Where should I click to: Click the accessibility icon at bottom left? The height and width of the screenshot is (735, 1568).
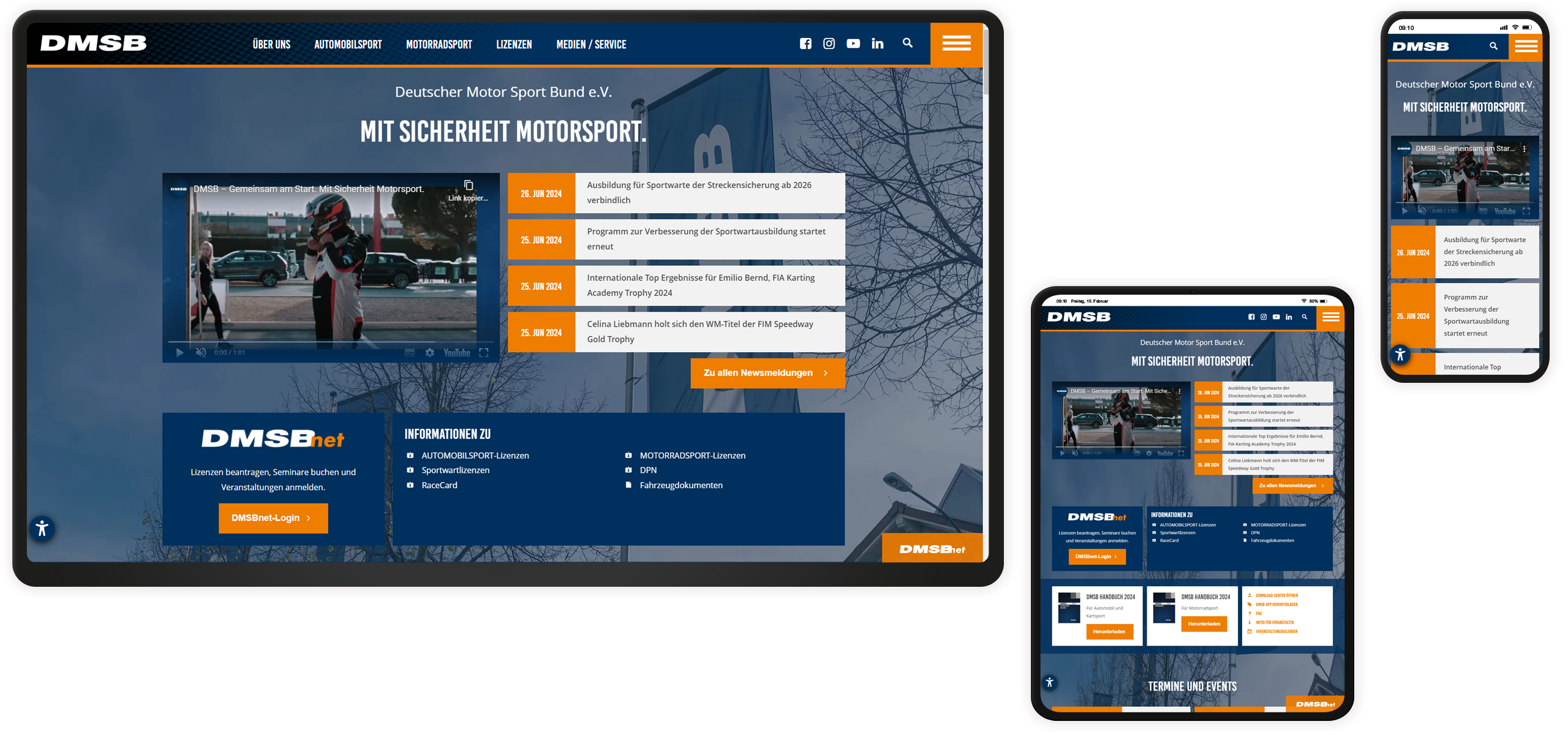(x=41, y=529)
